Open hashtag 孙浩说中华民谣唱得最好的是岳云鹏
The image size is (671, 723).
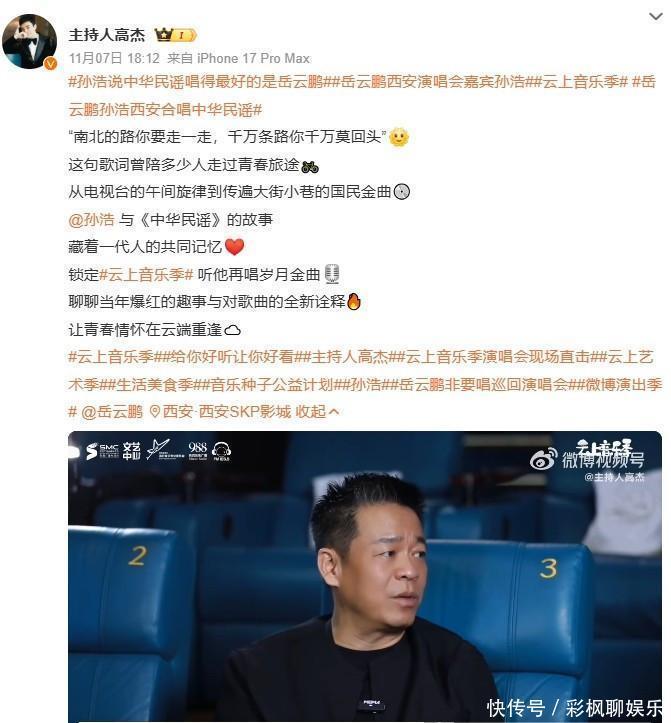click(x=196, y=82)
